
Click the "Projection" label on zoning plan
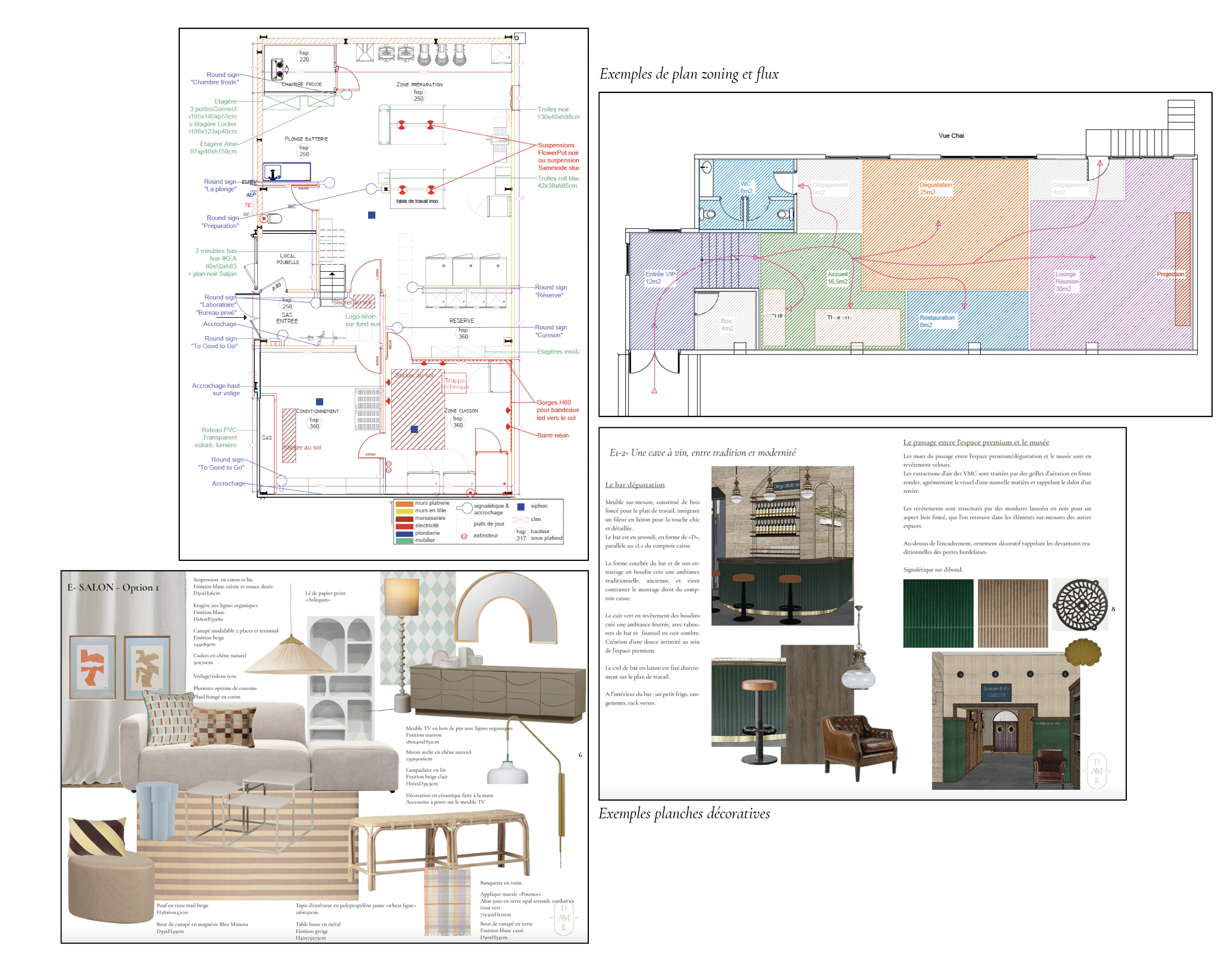pos(1170,274)
